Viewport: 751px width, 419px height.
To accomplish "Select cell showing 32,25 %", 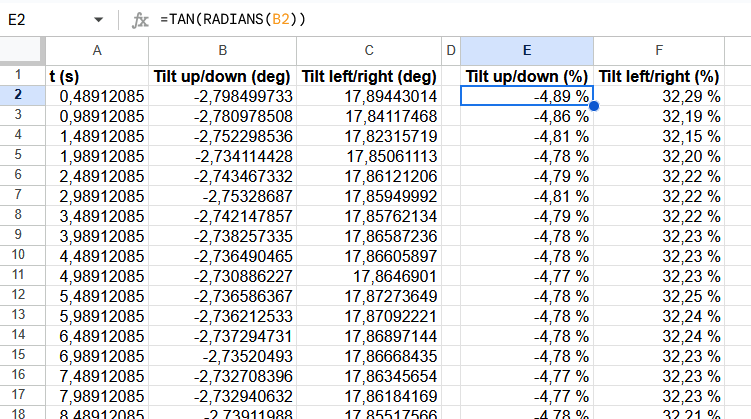I will point(658,295).
